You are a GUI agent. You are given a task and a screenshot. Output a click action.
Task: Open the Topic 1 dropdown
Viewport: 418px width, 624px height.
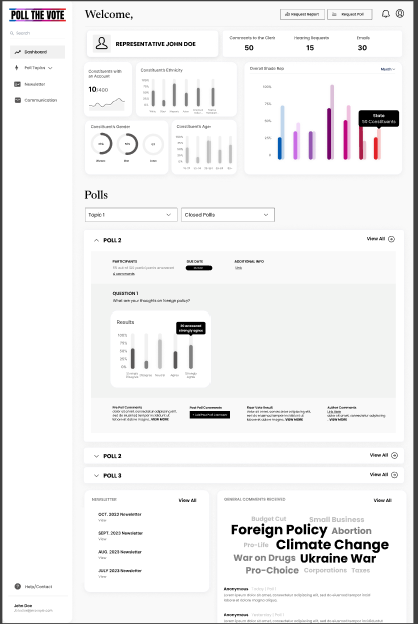(x=131, y=215)
